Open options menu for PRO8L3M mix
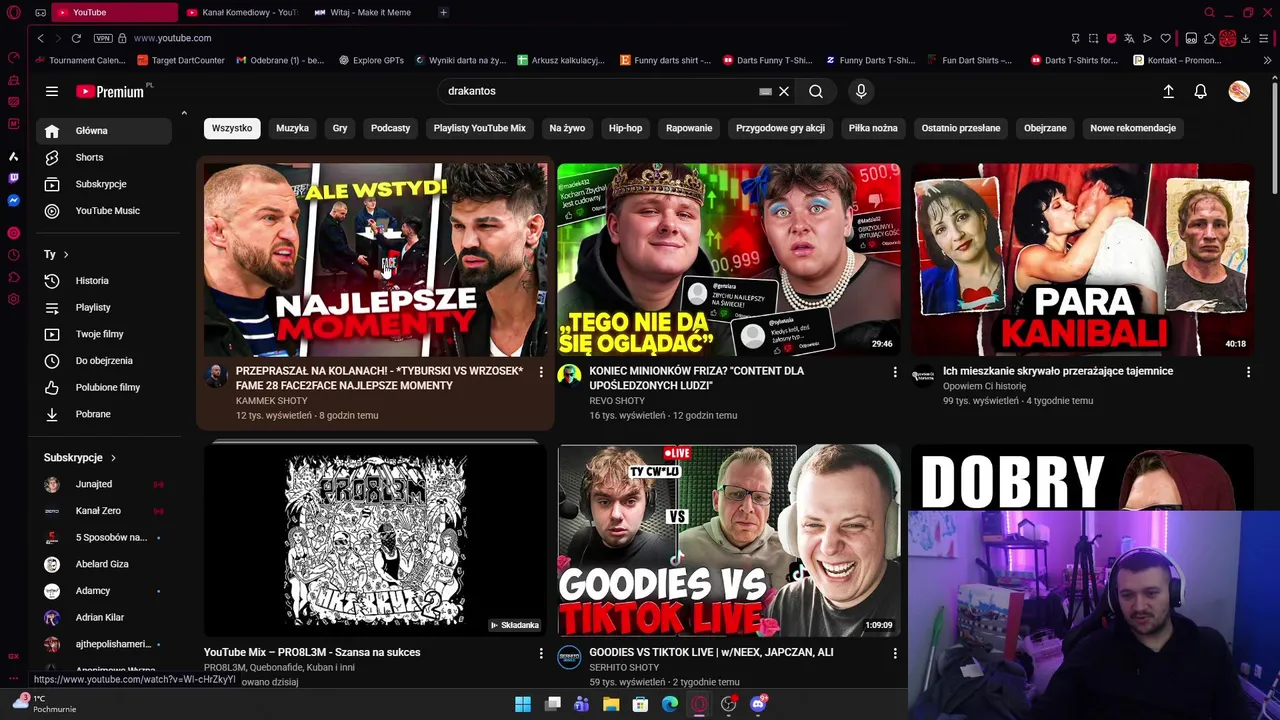The width and height of the screenshot is (1280, 720). [541, 653]
